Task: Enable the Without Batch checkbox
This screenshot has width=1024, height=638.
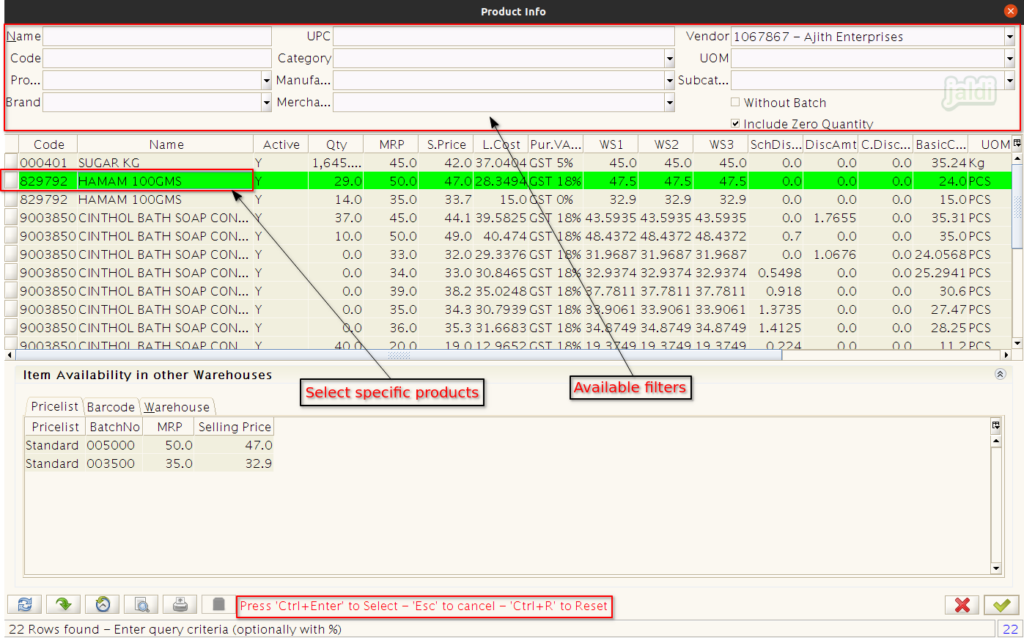Action: pyautogui.click(x=735, y=102)
